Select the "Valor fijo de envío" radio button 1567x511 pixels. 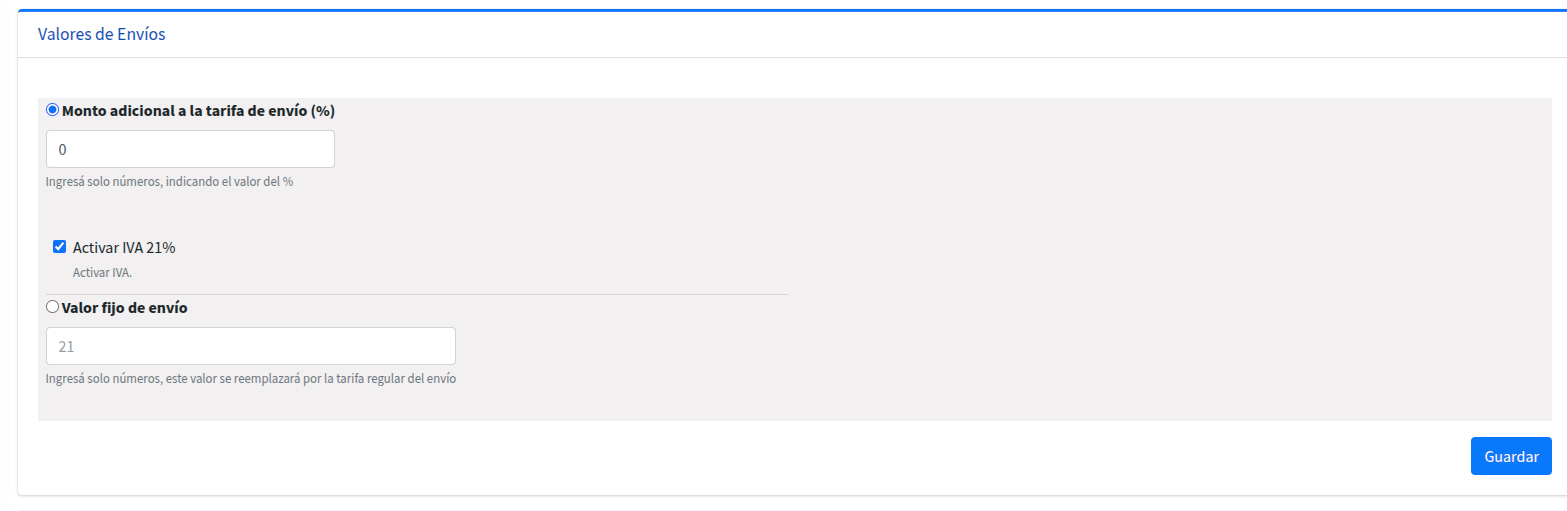point(53,307)
